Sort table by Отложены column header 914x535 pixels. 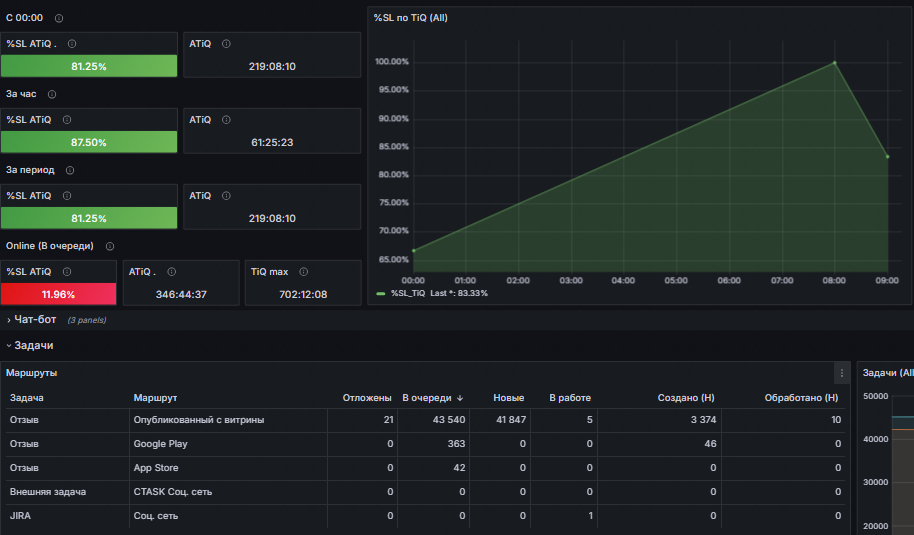[x=367, y=397]
